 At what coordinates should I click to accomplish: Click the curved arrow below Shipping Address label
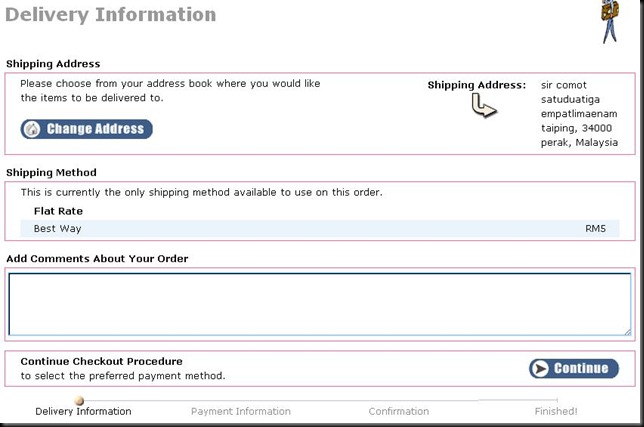(484, 106)
